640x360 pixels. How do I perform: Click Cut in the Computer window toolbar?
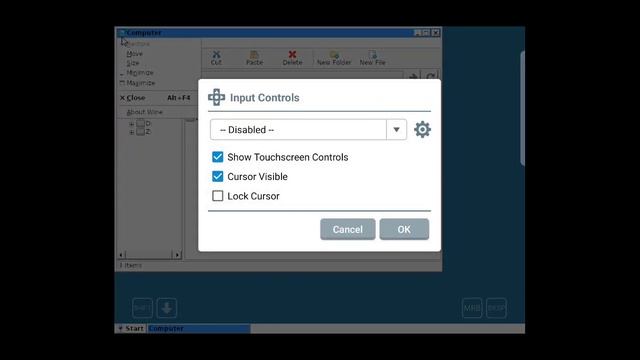[x=216, y=58]
